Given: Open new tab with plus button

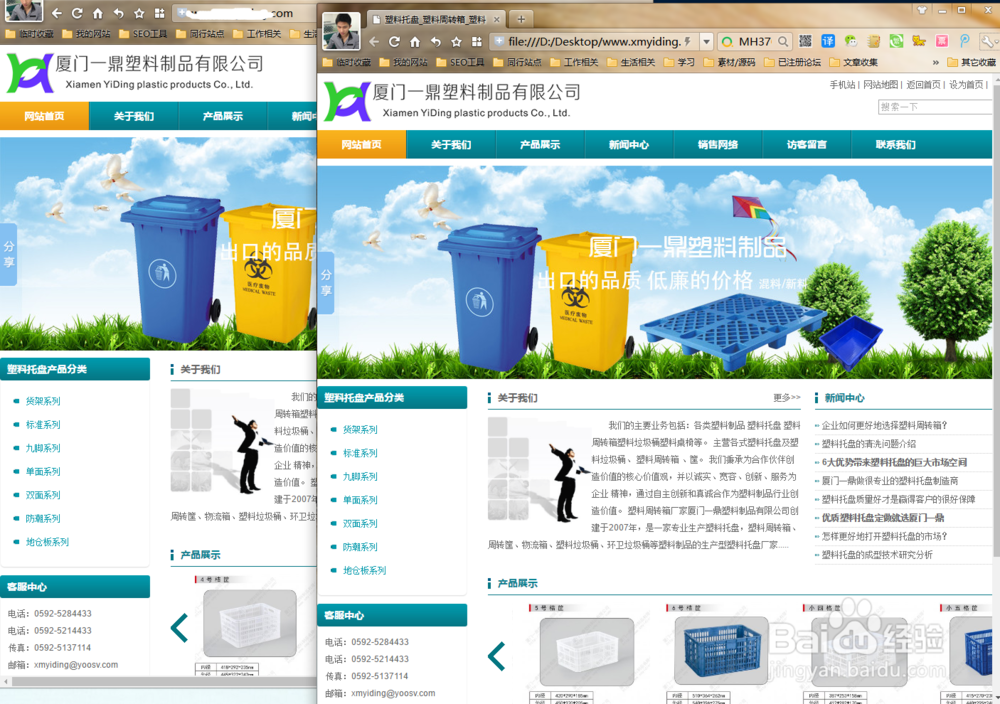Looking at the screenshot, I should (x=521, y=19).
